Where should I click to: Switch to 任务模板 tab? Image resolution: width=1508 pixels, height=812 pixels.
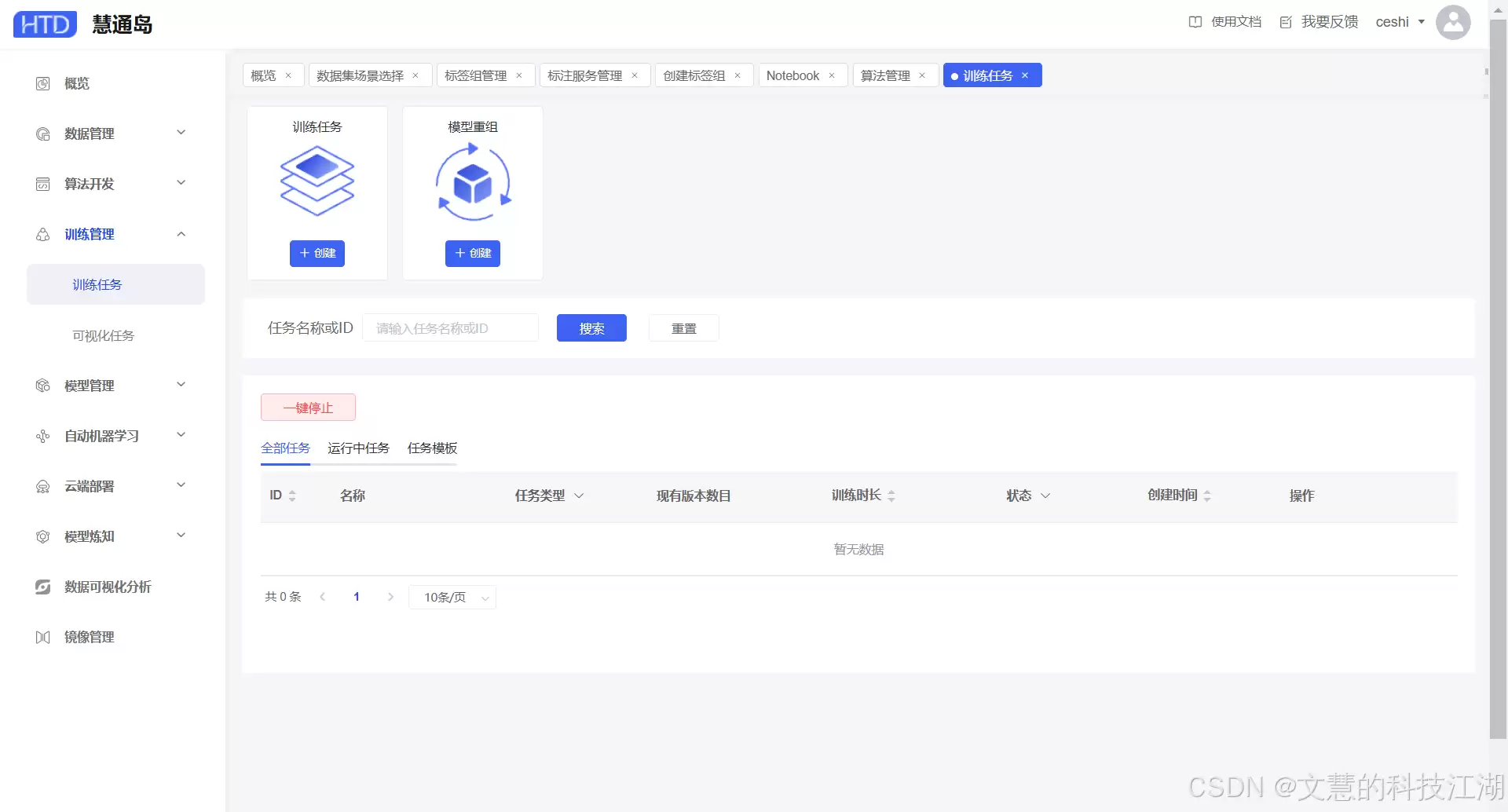[x=432, y=448]
